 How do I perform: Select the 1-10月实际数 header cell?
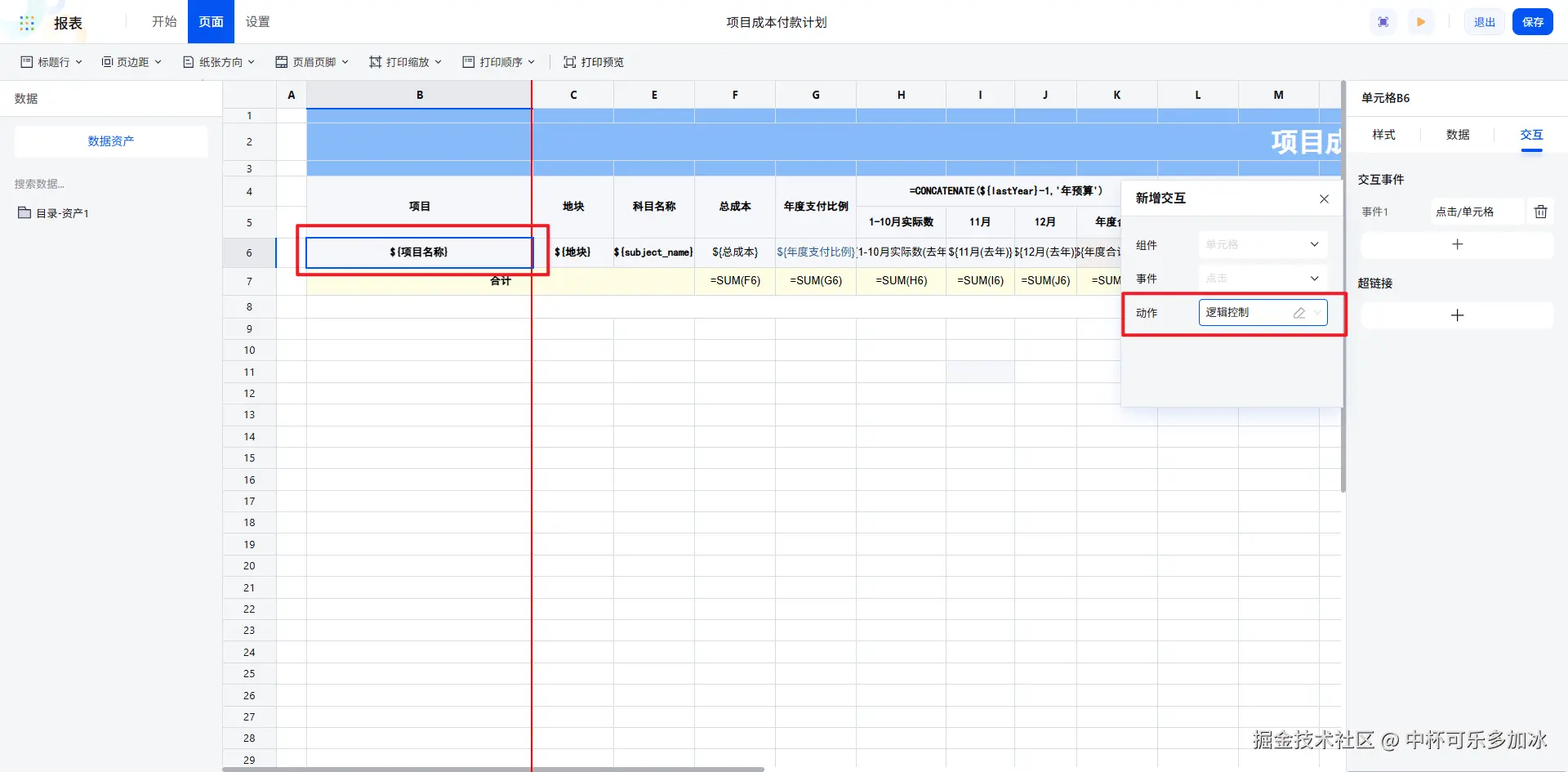coord(902,222)
